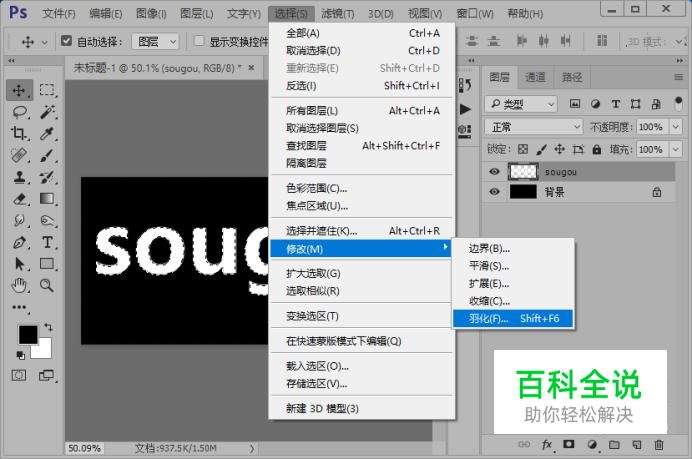Screen dimensions: 692x459
Task: Toggle lock all padlock
Action: click(597, 149)
